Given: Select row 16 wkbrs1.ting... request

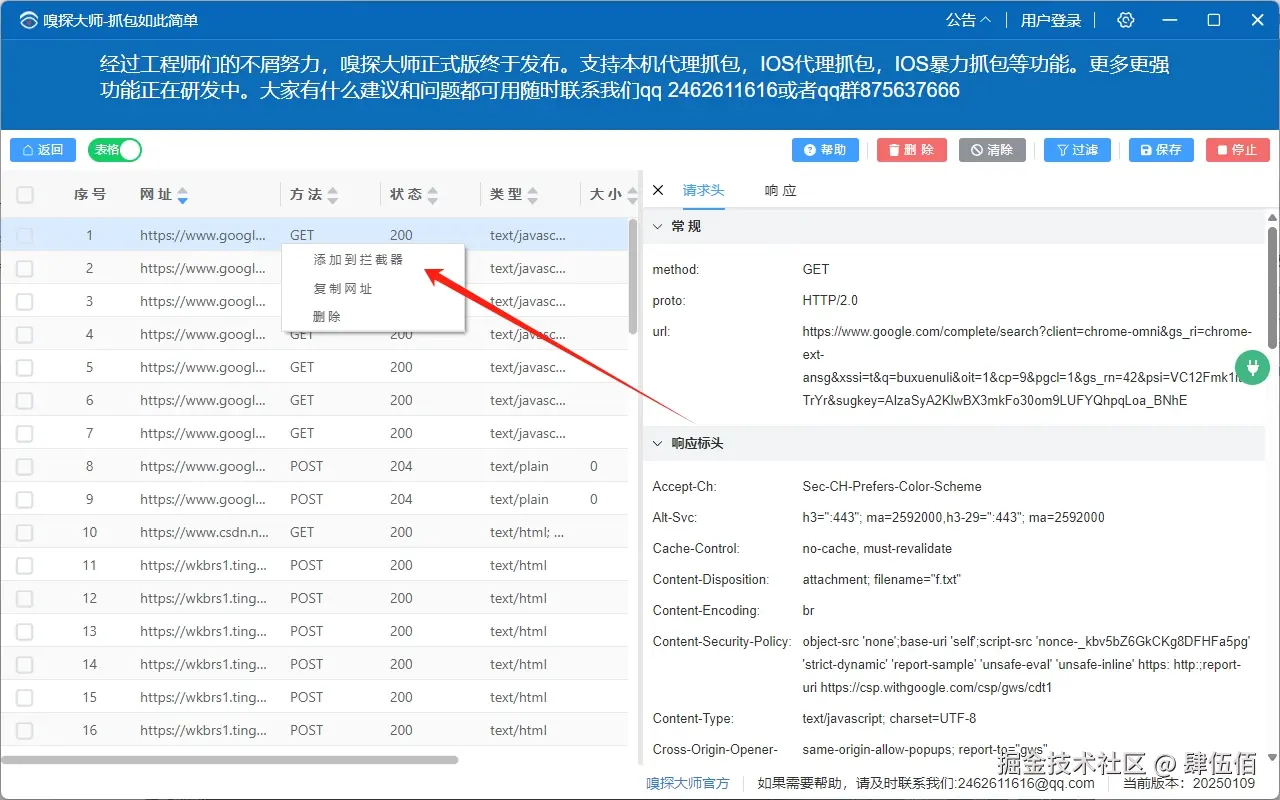Looking at the screenshot, I should [x=314, y=731].
